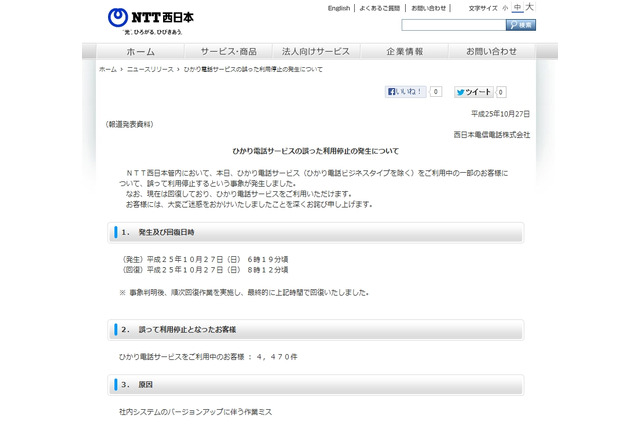The image size is (640, 426).
Task: Focus the site search input field
Action: click(x=453, y=25)
